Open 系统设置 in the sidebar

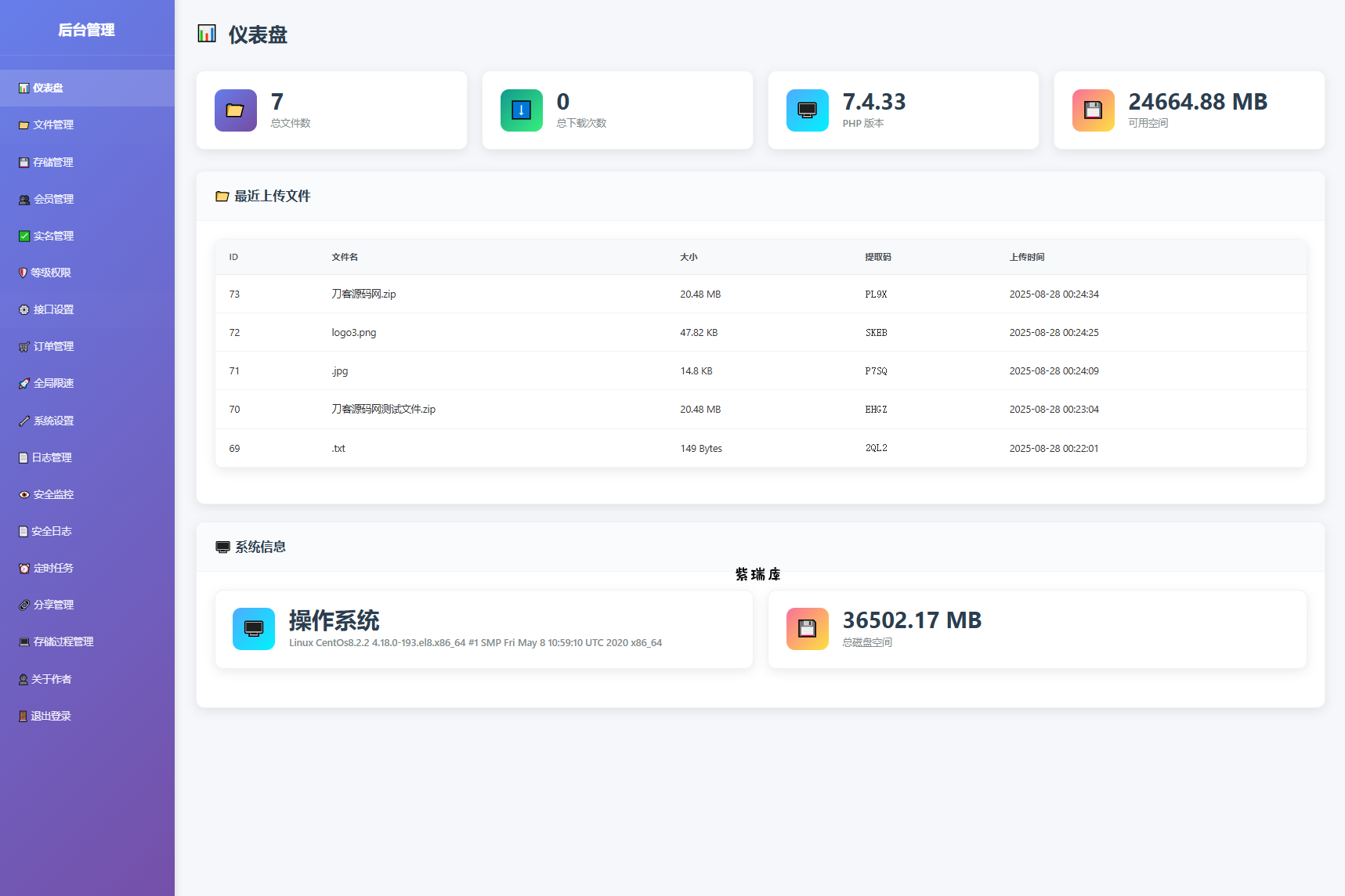(x=53, y=421)
